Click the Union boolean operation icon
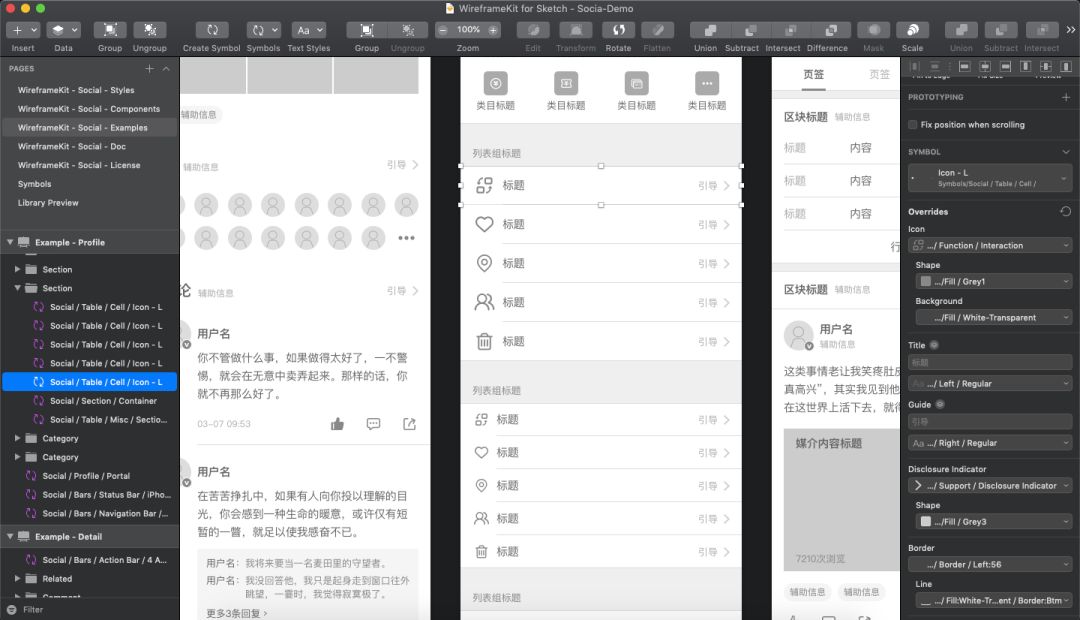1080x620 pixels. click(705, 31)
